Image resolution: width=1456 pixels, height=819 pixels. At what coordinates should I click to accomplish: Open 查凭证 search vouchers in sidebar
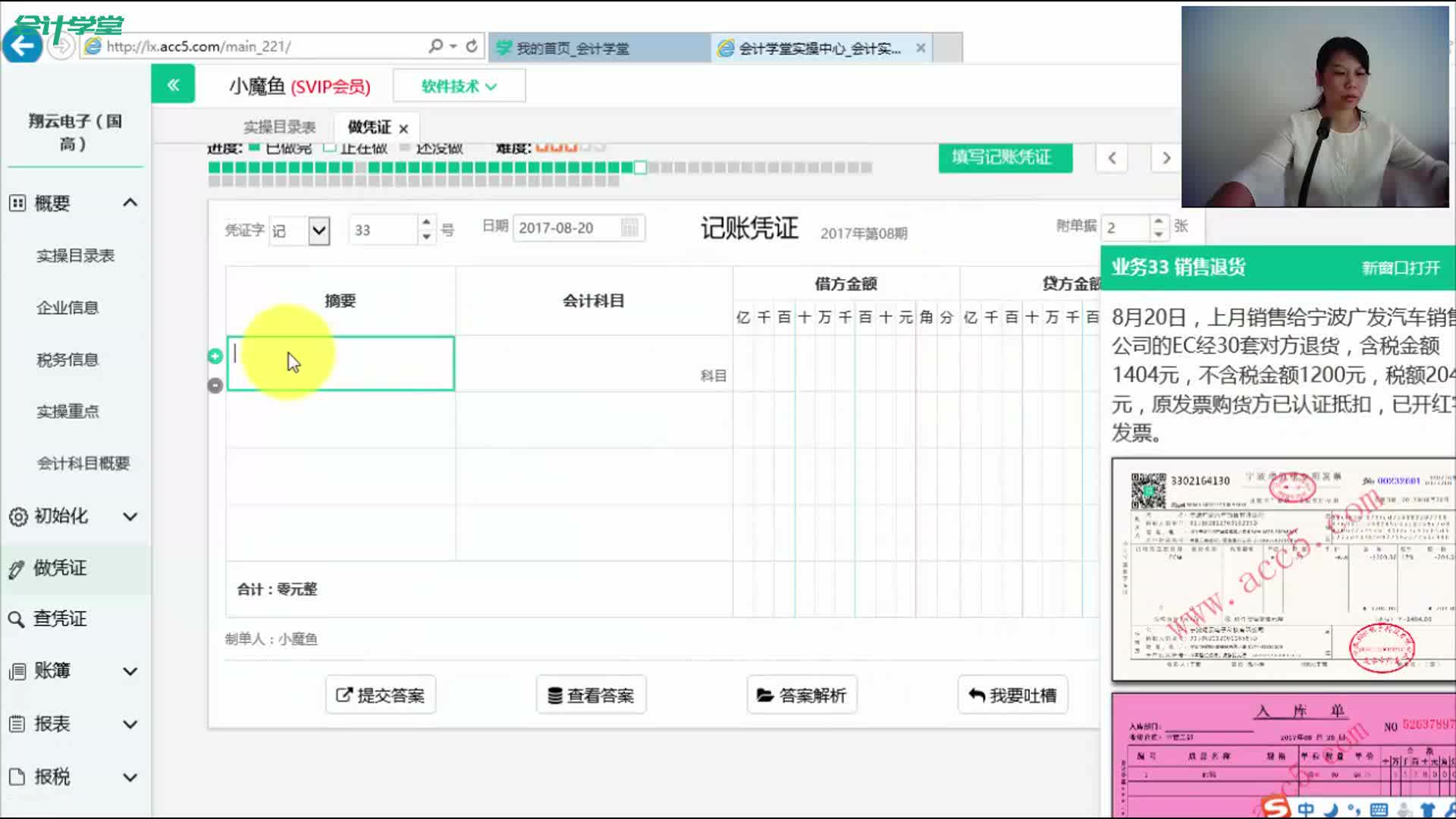59,619
